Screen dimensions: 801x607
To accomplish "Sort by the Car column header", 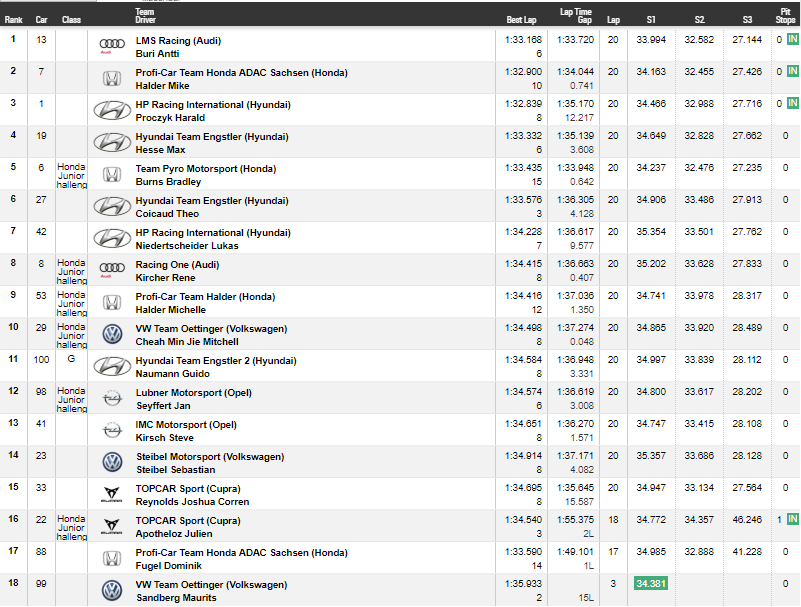I will click(41, 20).
